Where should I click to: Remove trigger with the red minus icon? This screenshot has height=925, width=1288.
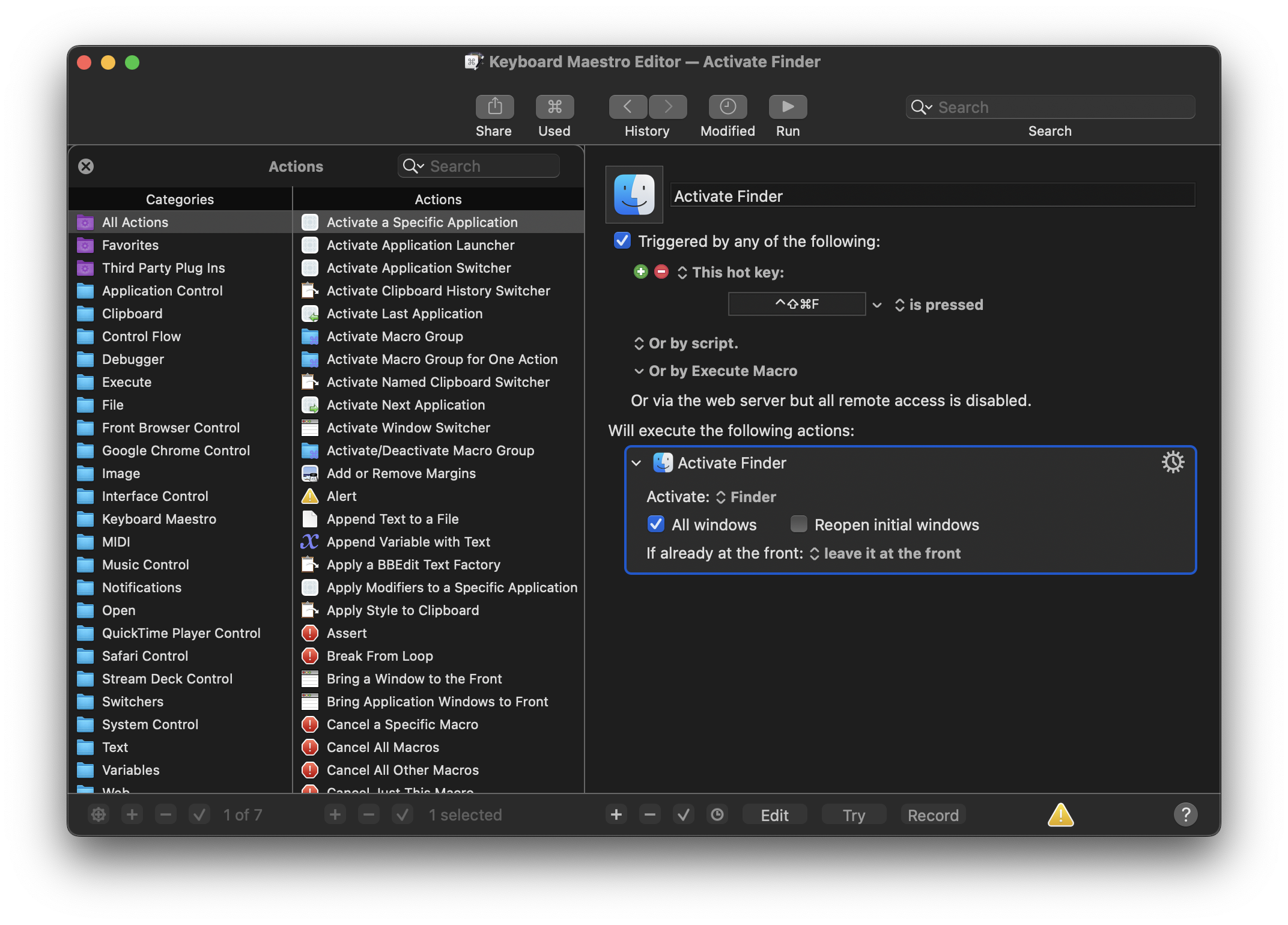(661, 272)
